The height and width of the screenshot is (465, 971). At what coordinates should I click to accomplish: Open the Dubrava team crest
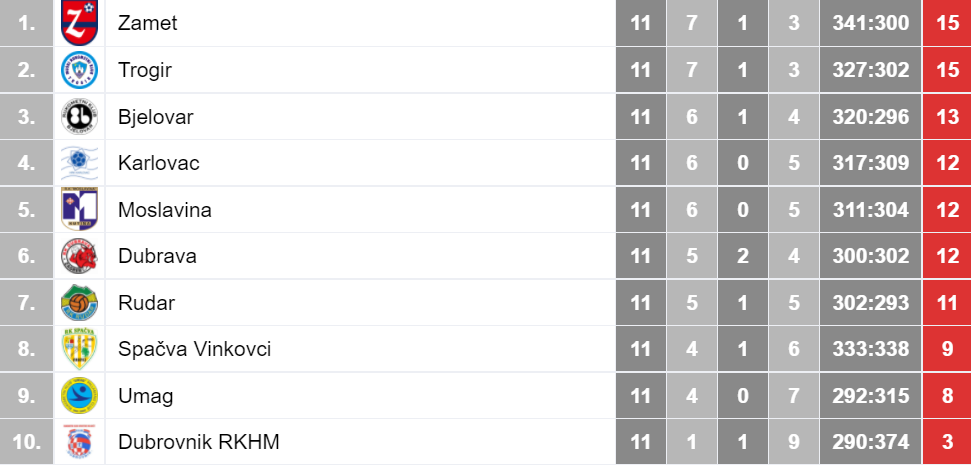click(x=79, y=256)
